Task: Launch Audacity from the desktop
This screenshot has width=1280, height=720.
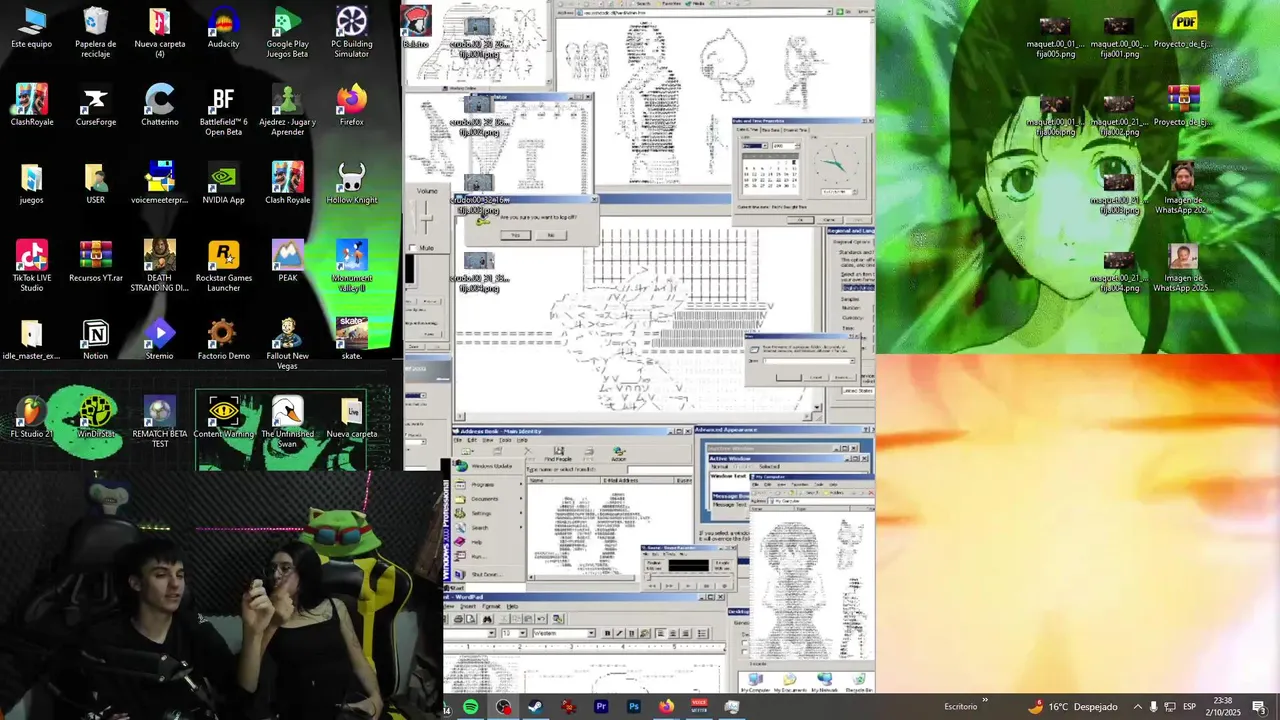Action: pos(223,28)
